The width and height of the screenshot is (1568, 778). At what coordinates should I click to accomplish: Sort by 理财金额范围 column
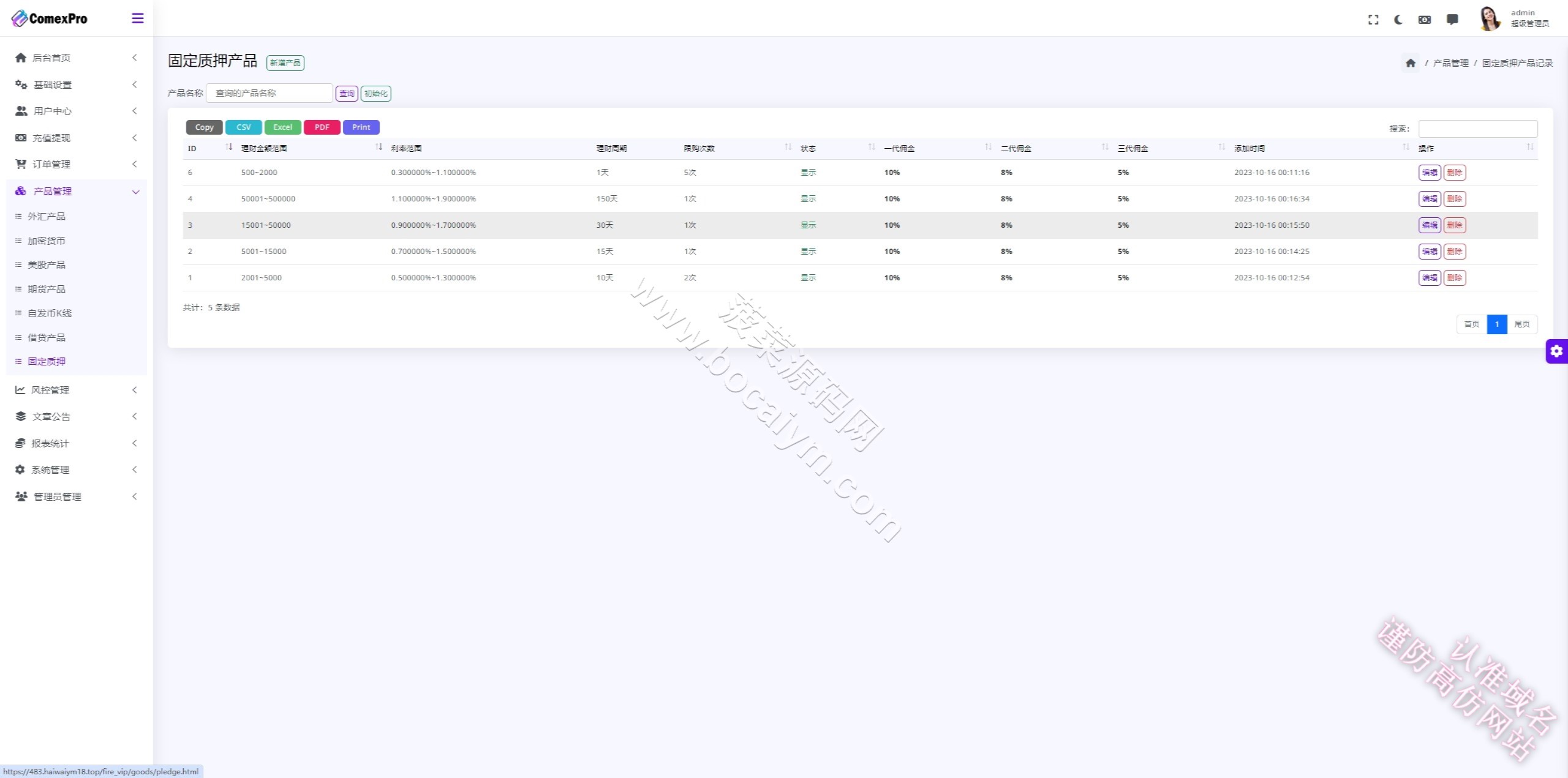tap(311, 148)
